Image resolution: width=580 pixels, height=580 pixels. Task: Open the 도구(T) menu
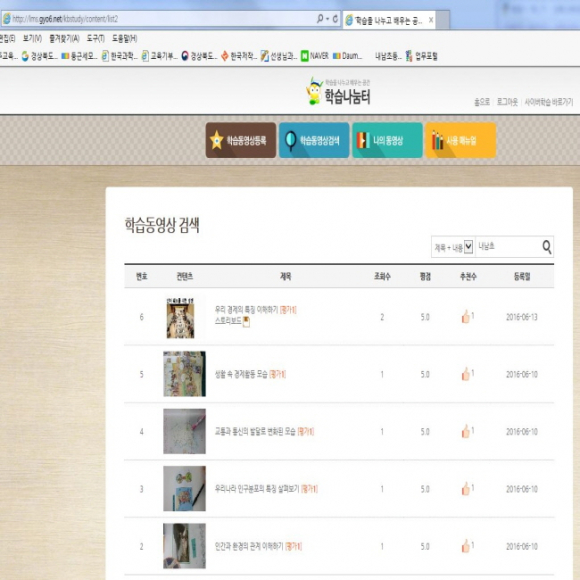(95, 38)
